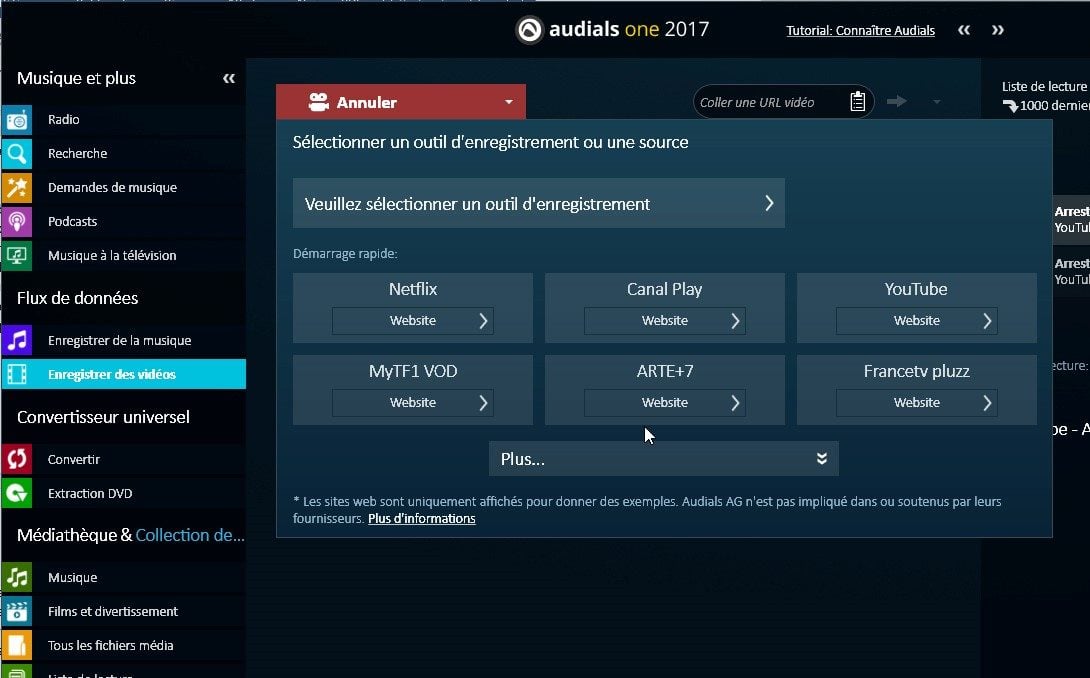Image resolution: width=1090 pixels, height=678 pixels.
Task: Open Veuillez sélectionner un outil d'enregistrement
Action: pyautogui.click(x=538, y=204)
